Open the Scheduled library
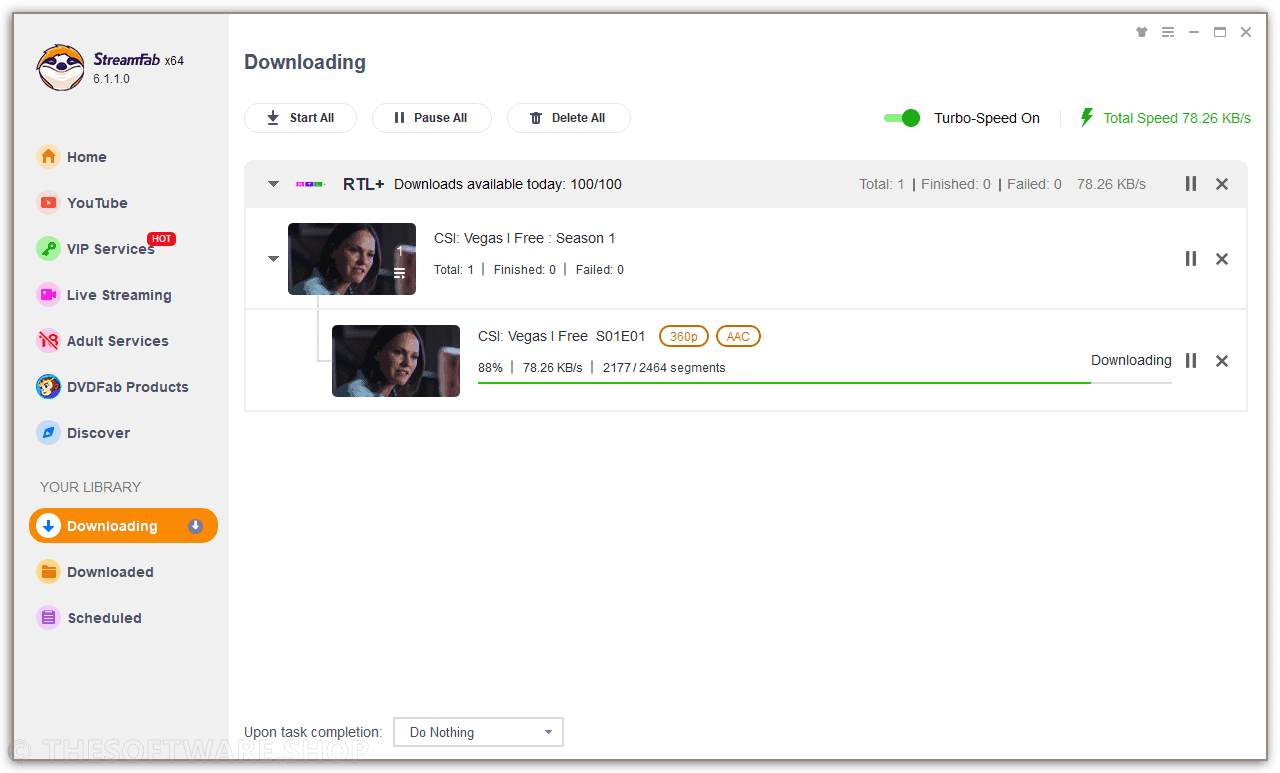Screen dimensions: 1280x773 (x=104, y=618)
